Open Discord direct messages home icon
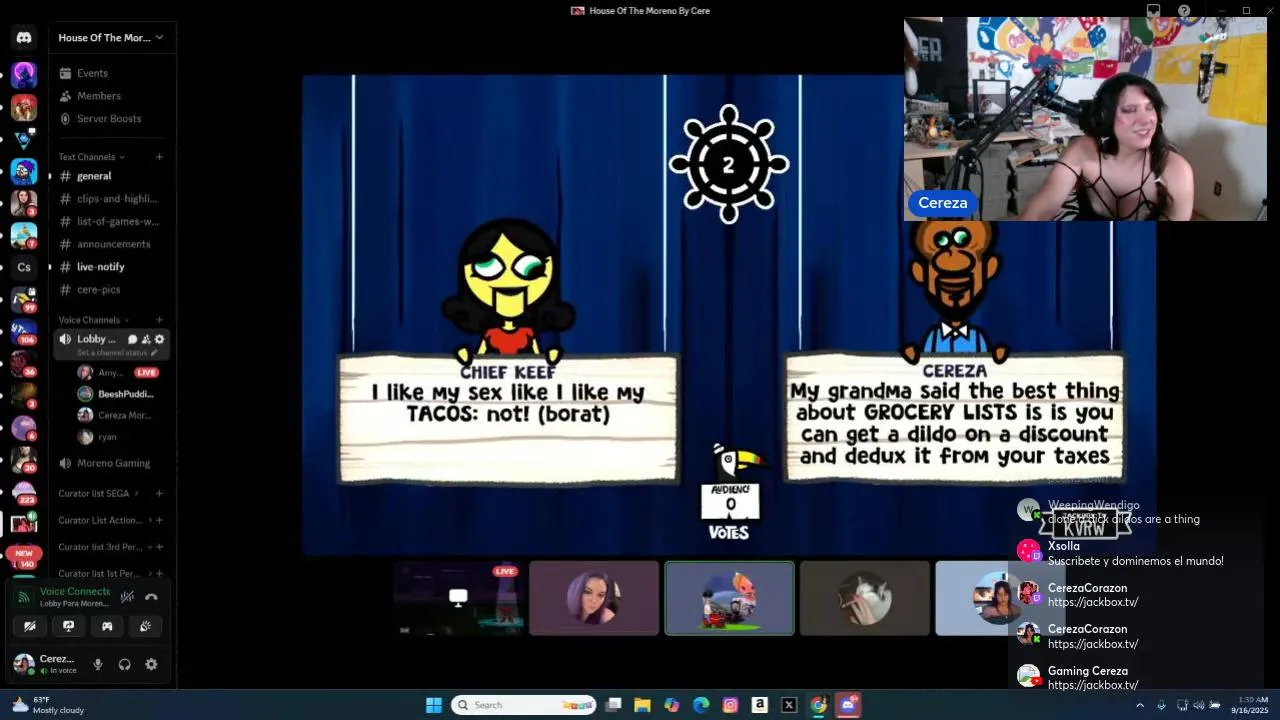The image size is (1280, 720). pos(24,38)
